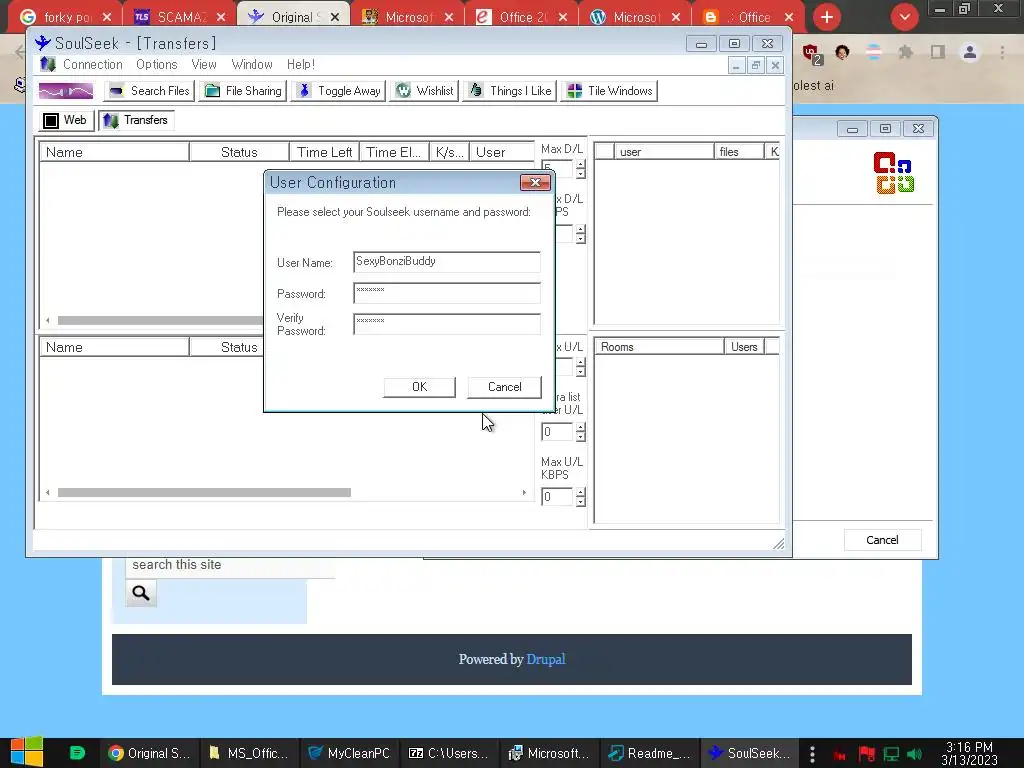1024x768 pixels.
Task: Open the File Sharing toolbar button
Action: [x=243, y=91]
